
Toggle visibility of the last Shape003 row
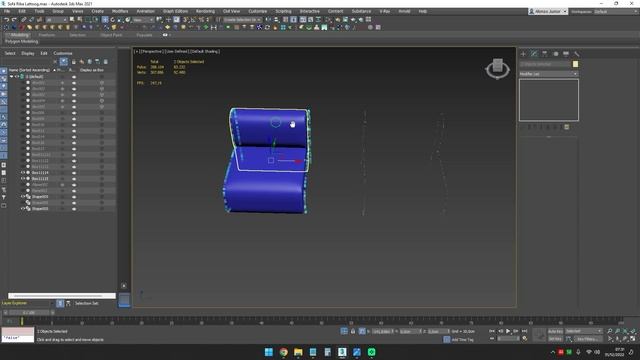pos(23,209)
